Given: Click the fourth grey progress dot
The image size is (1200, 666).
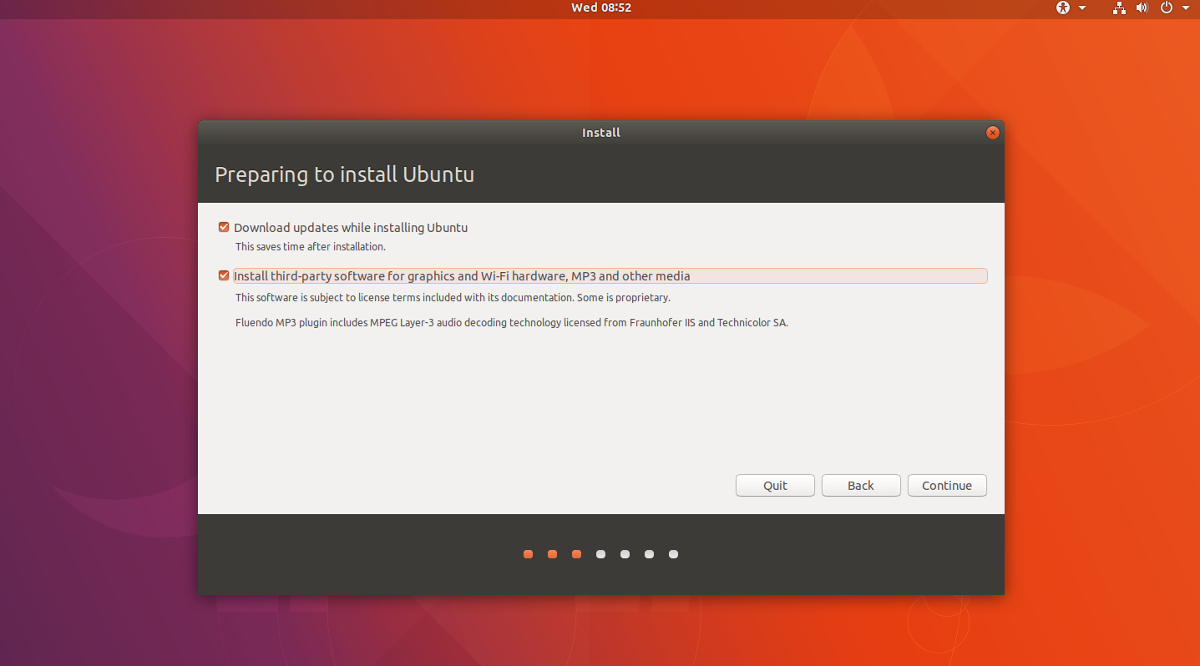Looking at the screenshot, I should click(x=600, y=553).
